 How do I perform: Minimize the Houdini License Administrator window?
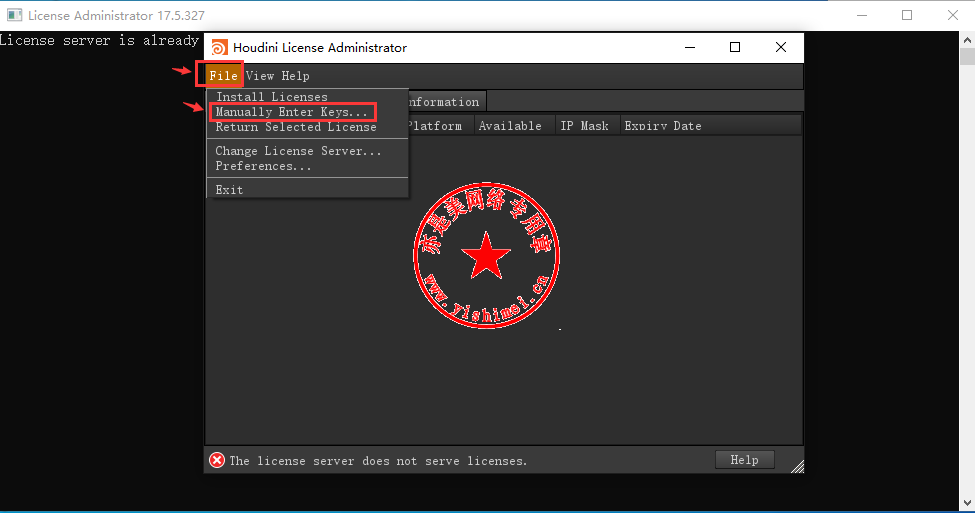pos(690,47)
